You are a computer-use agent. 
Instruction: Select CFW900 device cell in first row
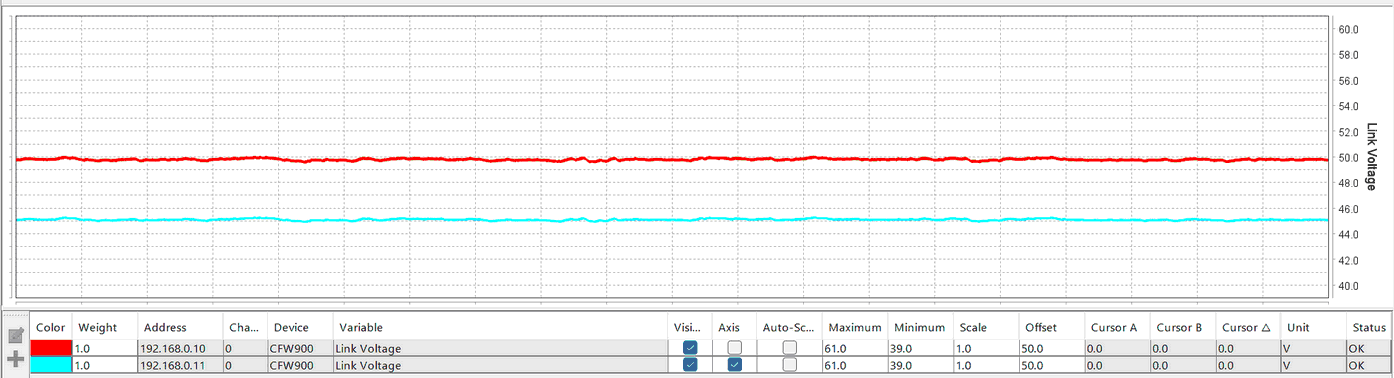pyautogui.click(x=300, y=348)
